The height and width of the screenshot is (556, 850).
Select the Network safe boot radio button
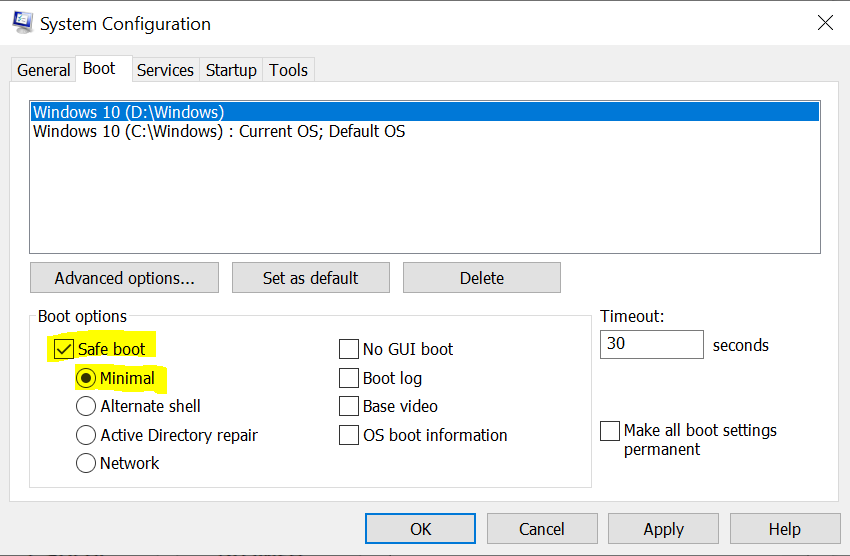pyautogui.click(x=87, y=463)
